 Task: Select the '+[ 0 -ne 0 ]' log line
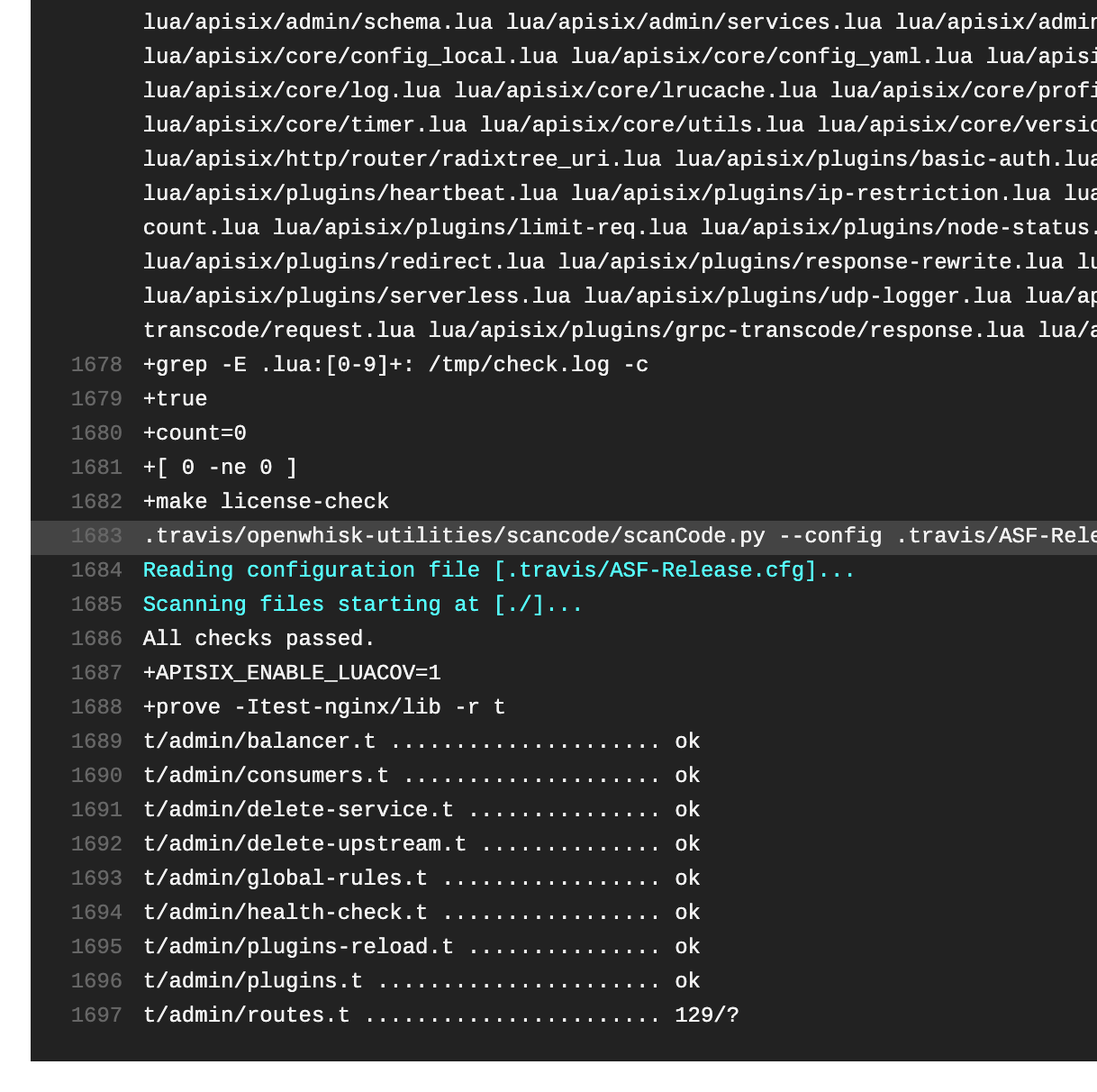220,468
